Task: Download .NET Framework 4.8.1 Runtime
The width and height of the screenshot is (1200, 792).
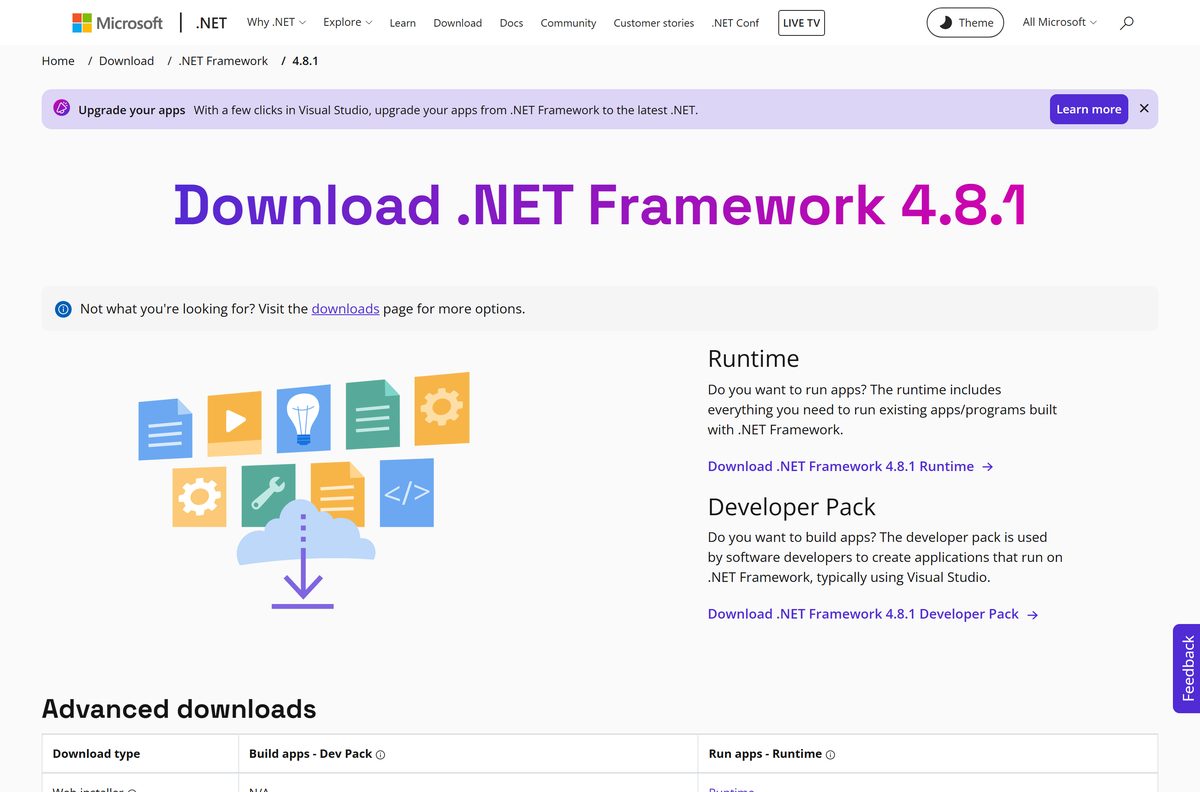Action: click(x=850, y=466)
